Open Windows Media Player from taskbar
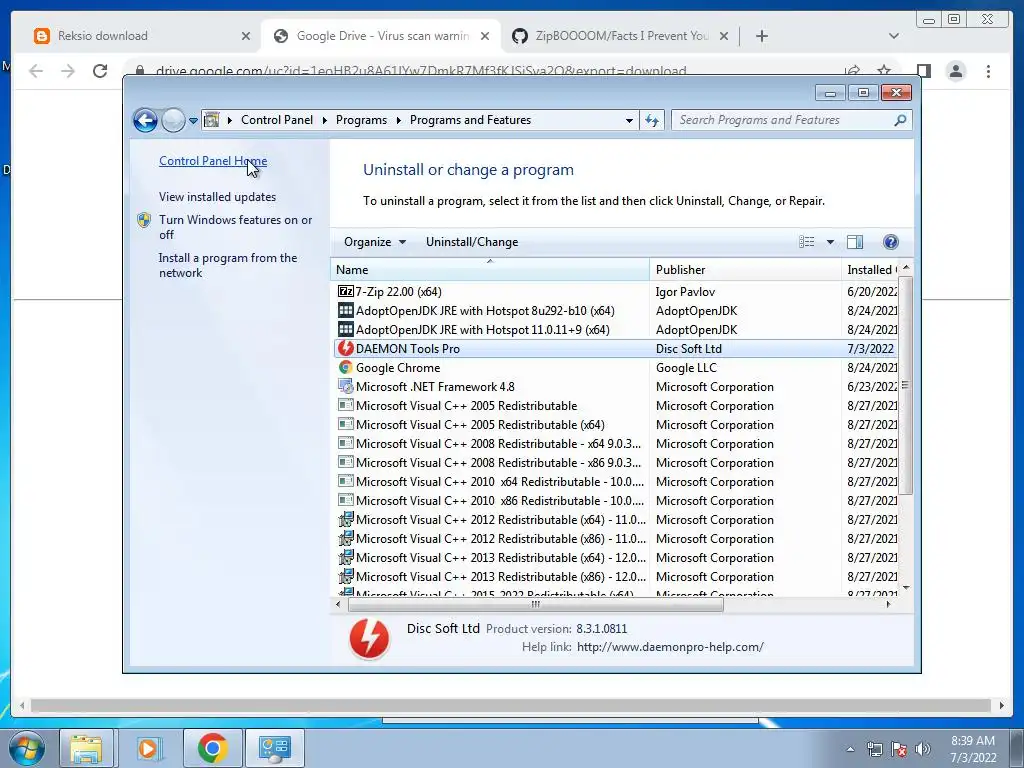The image size is (1024, 768). tap(148, 748)
